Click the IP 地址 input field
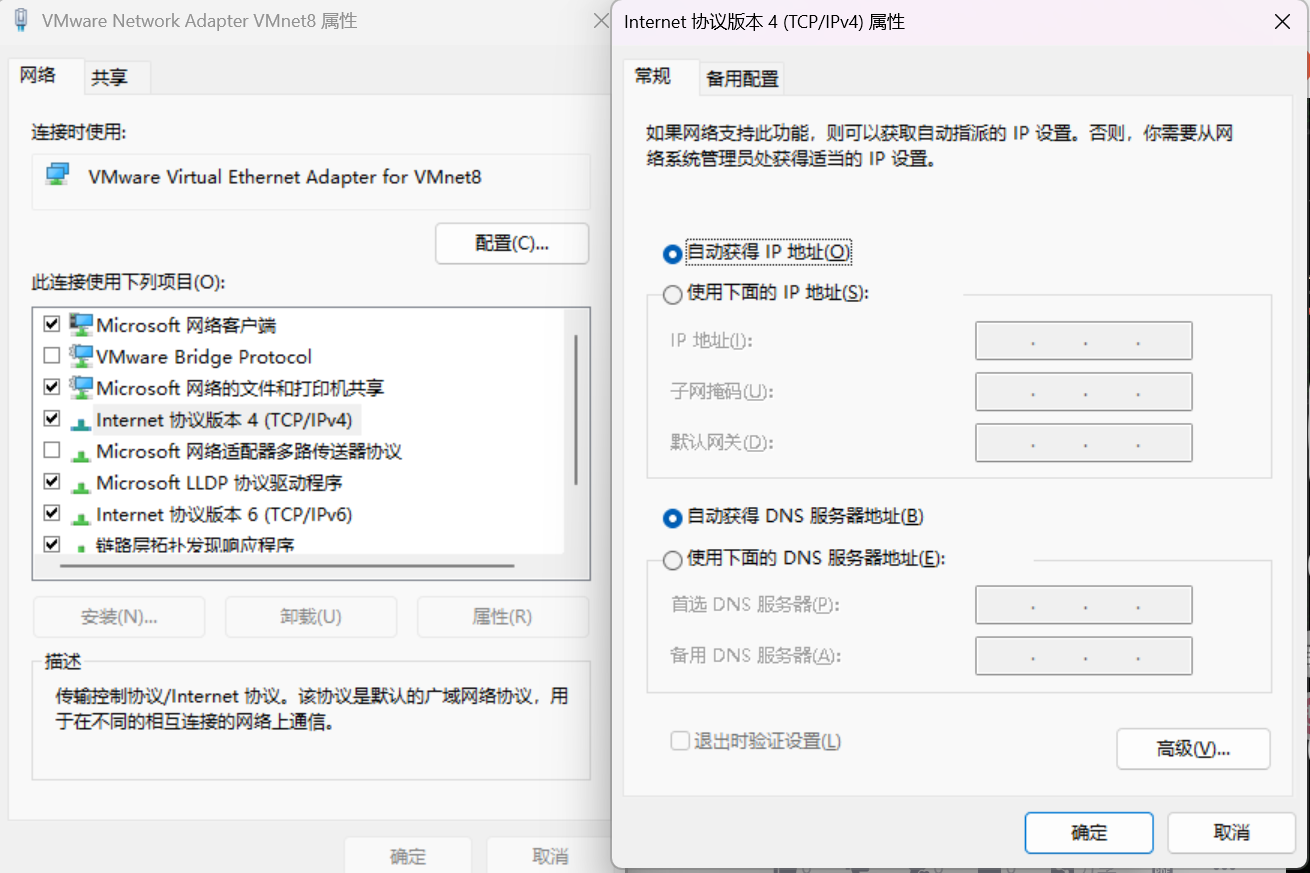1310x873 pixels. point(1084,341)
